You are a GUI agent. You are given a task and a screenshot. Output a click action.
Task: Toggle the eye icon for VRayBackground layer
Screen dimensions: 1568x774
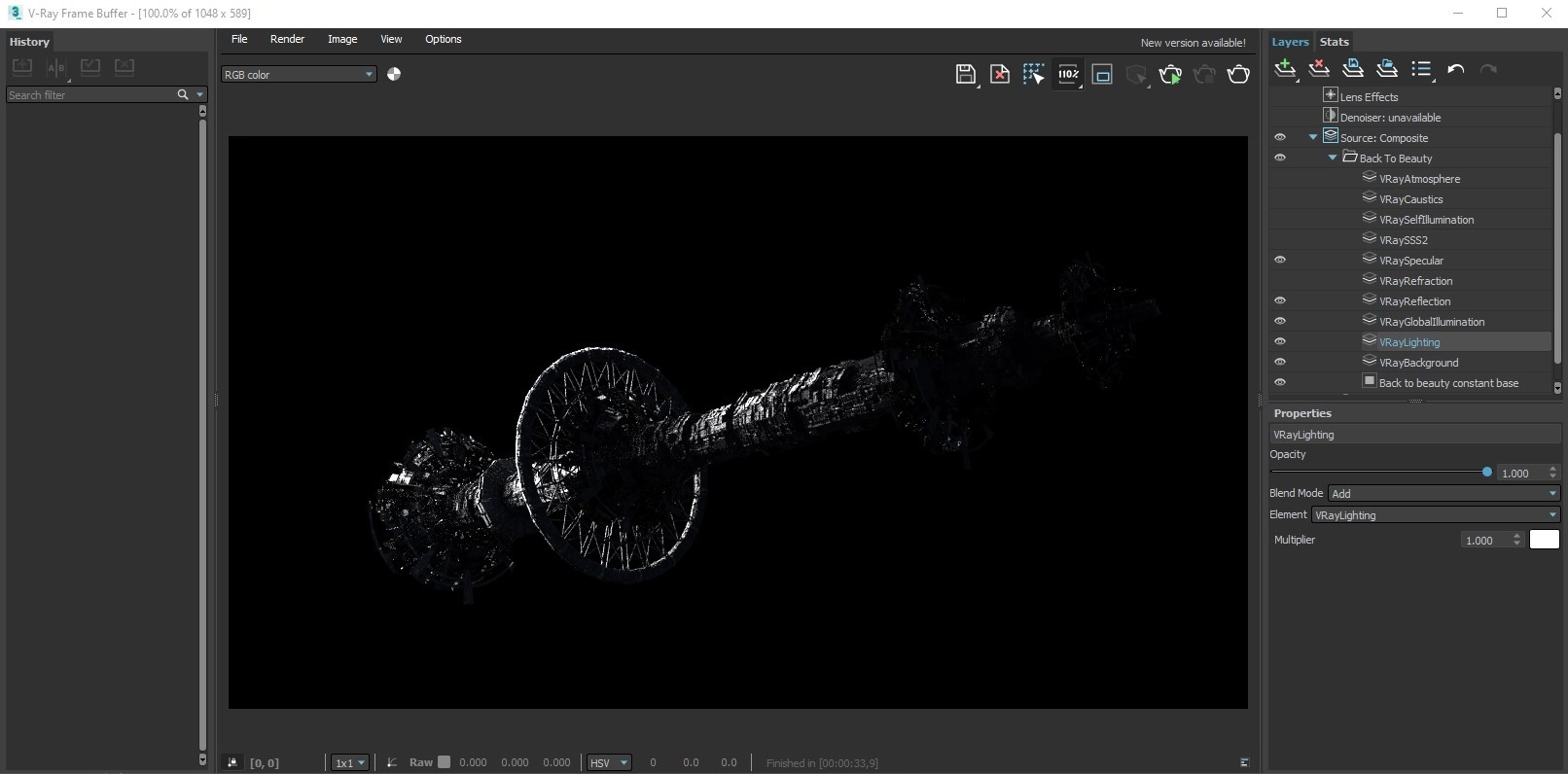[x=1280, y=363]
